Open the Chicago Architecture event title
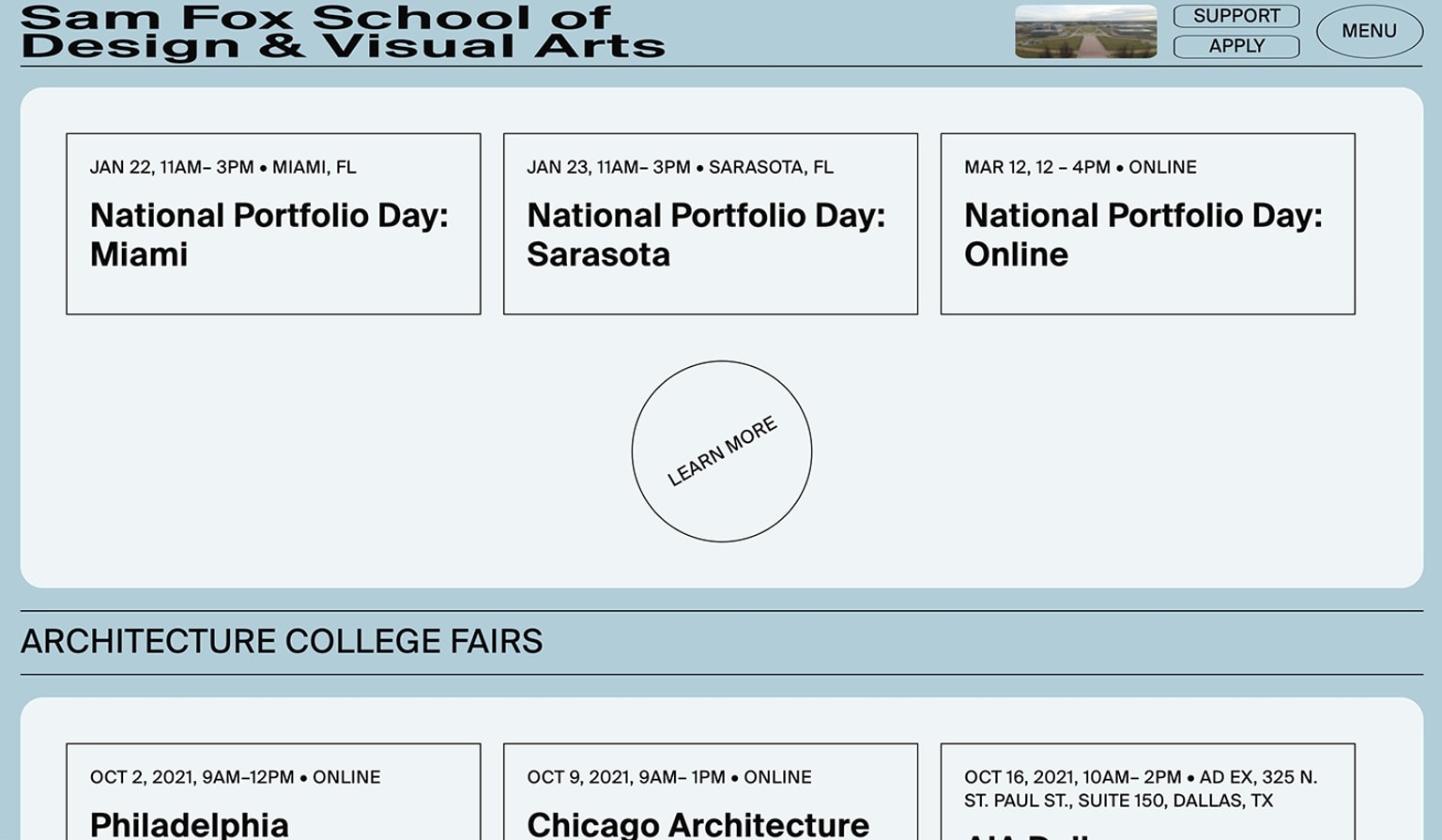This screenshot has width=1442, height=840. point(698,824)
